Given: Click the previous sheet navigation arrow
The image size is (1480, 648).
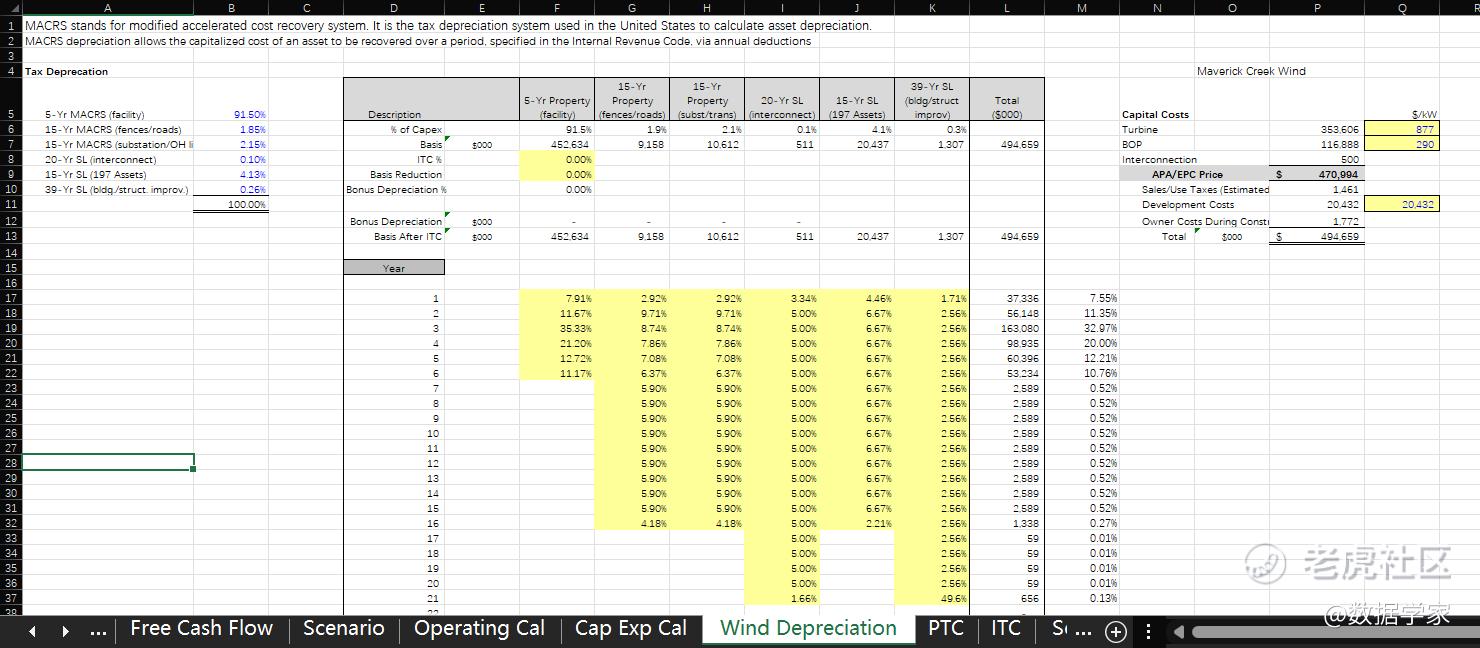Looking at the screenshot, I should click(x=32, y=631).
